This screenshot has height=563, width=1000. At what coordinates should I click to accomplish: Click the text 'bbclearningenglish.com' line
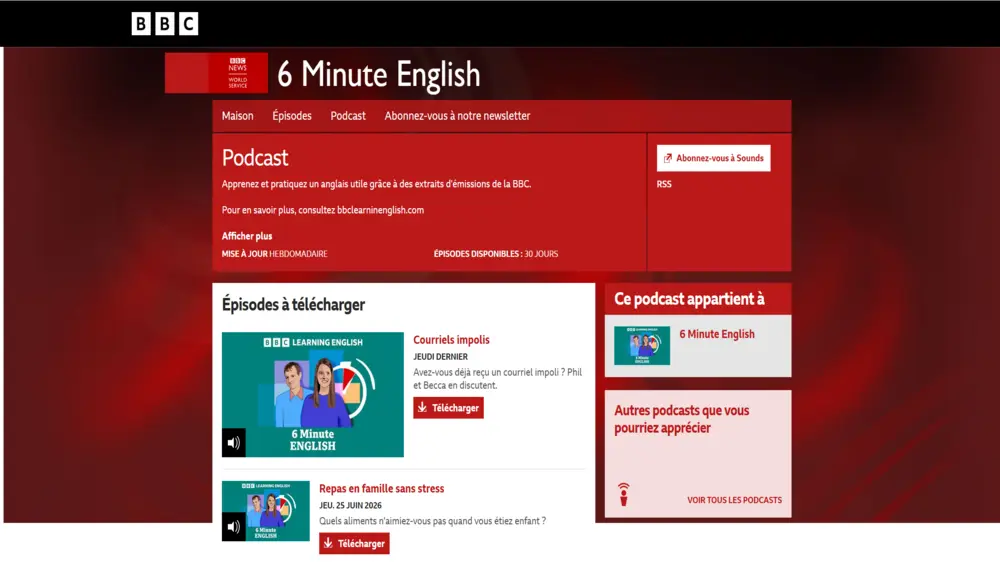tap(323, 210)
